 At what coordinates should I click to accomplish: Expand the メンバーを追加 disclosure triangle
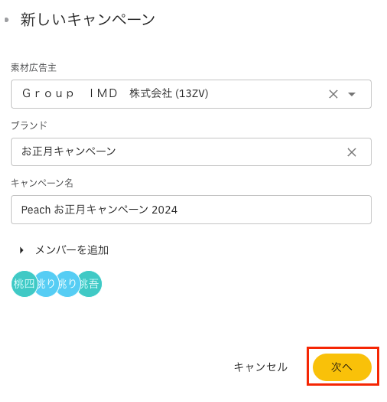22,250
